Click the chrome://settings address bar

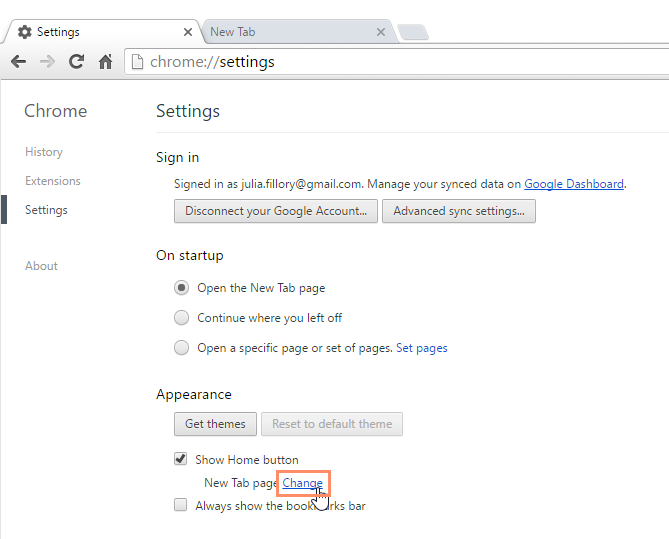point(400,62)
